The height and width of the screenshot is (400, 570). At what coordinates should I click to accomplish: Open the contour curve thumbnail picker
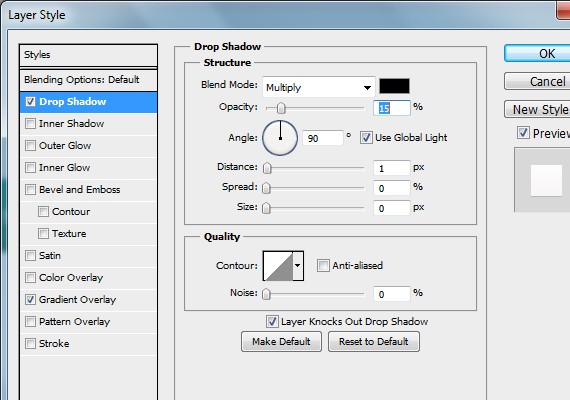pyautogui.click(x=278, y=266)
